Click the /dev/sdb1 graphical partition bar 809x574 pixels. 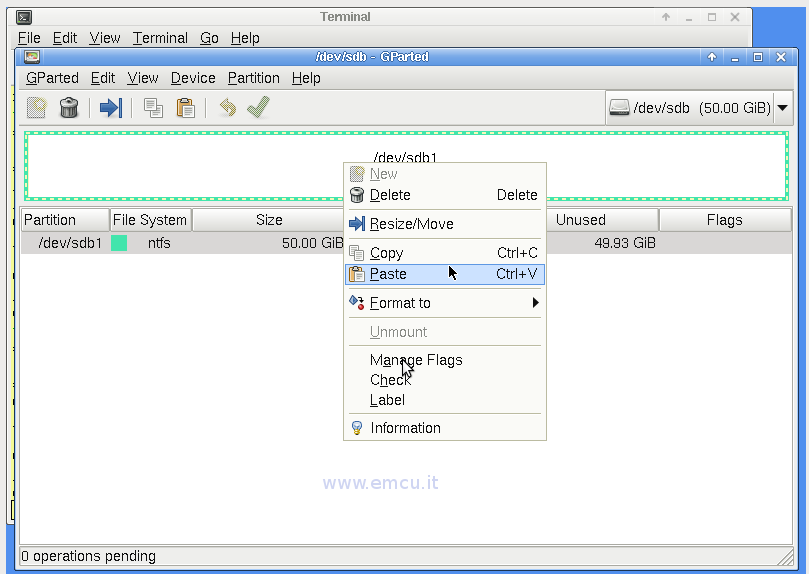(x=406, y=166)
